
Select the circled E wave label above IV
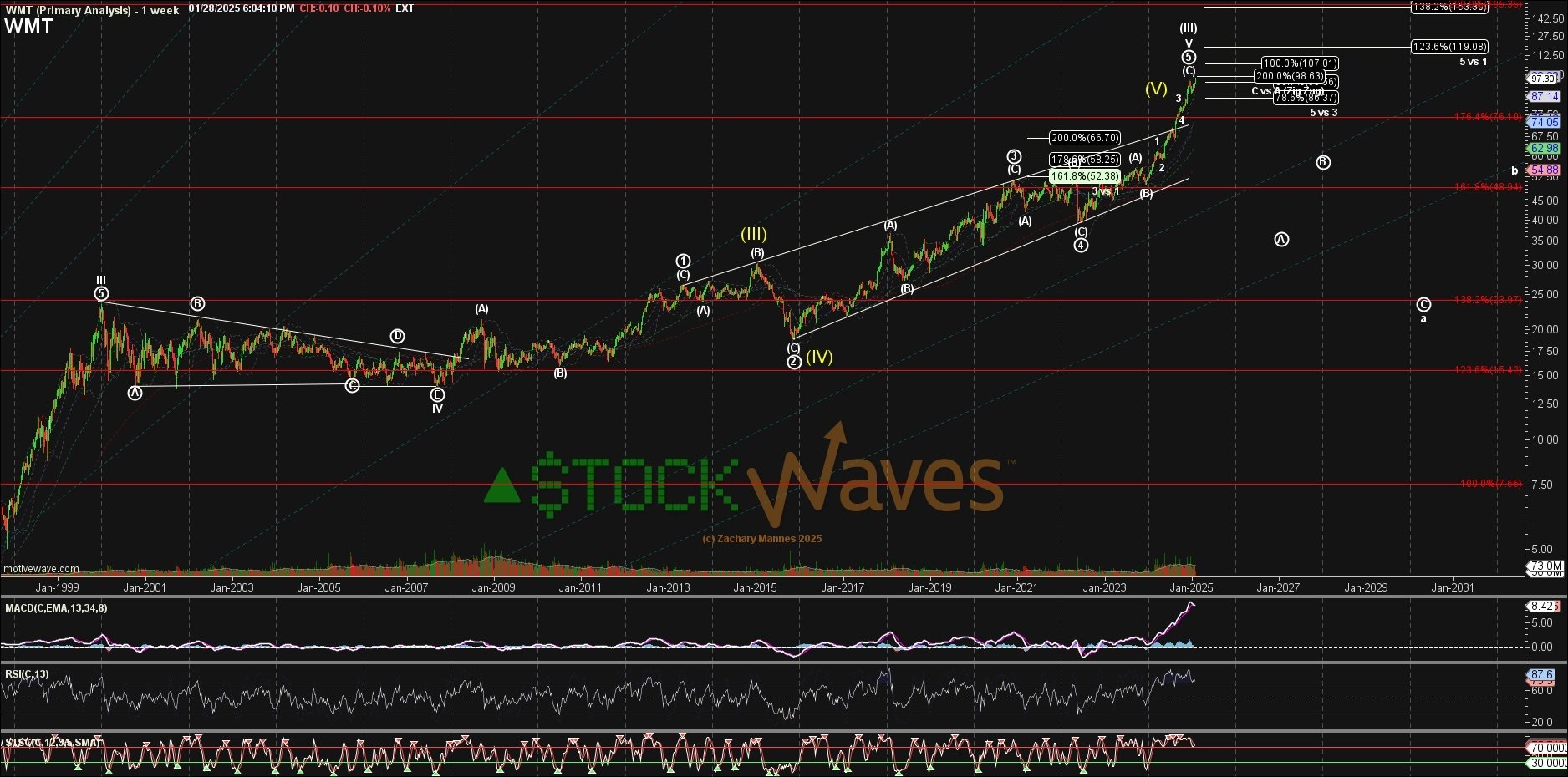point(437,394)
